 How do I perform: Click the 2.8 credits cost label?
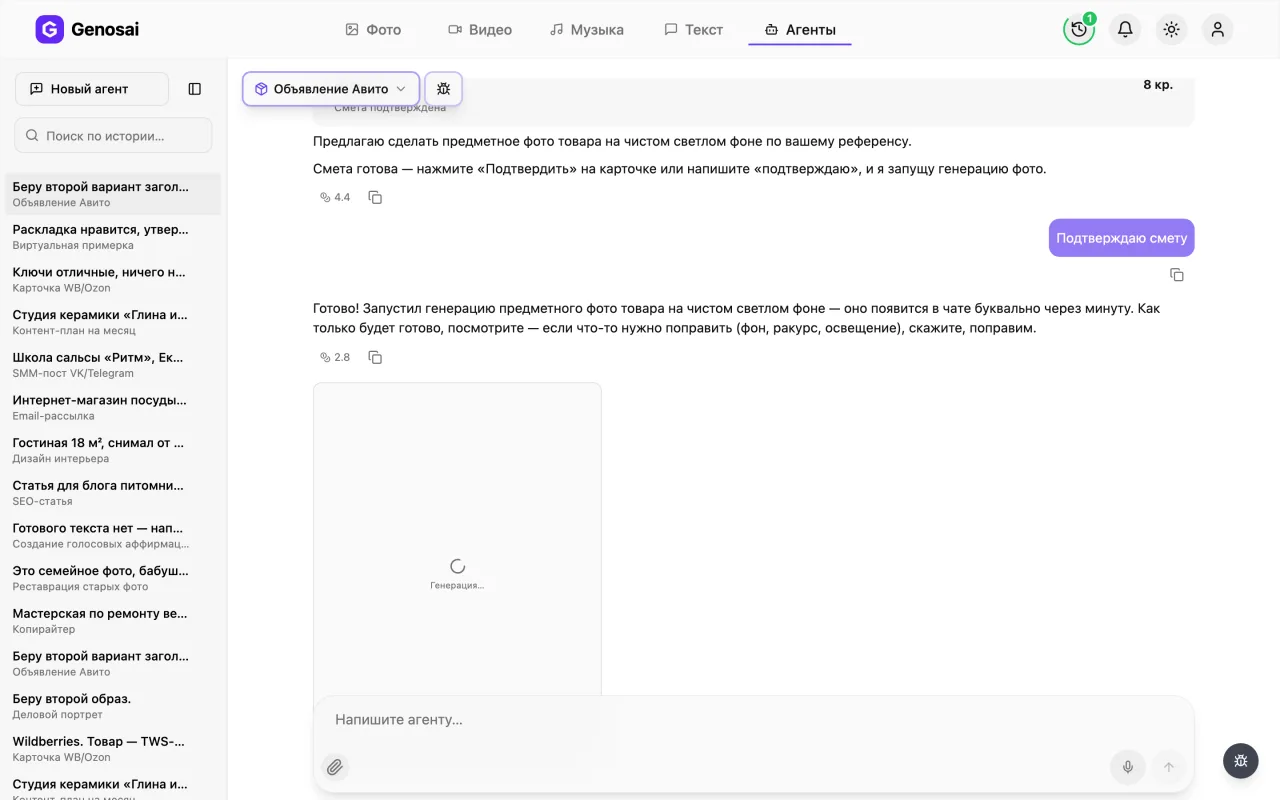click(x=335, y=357)
